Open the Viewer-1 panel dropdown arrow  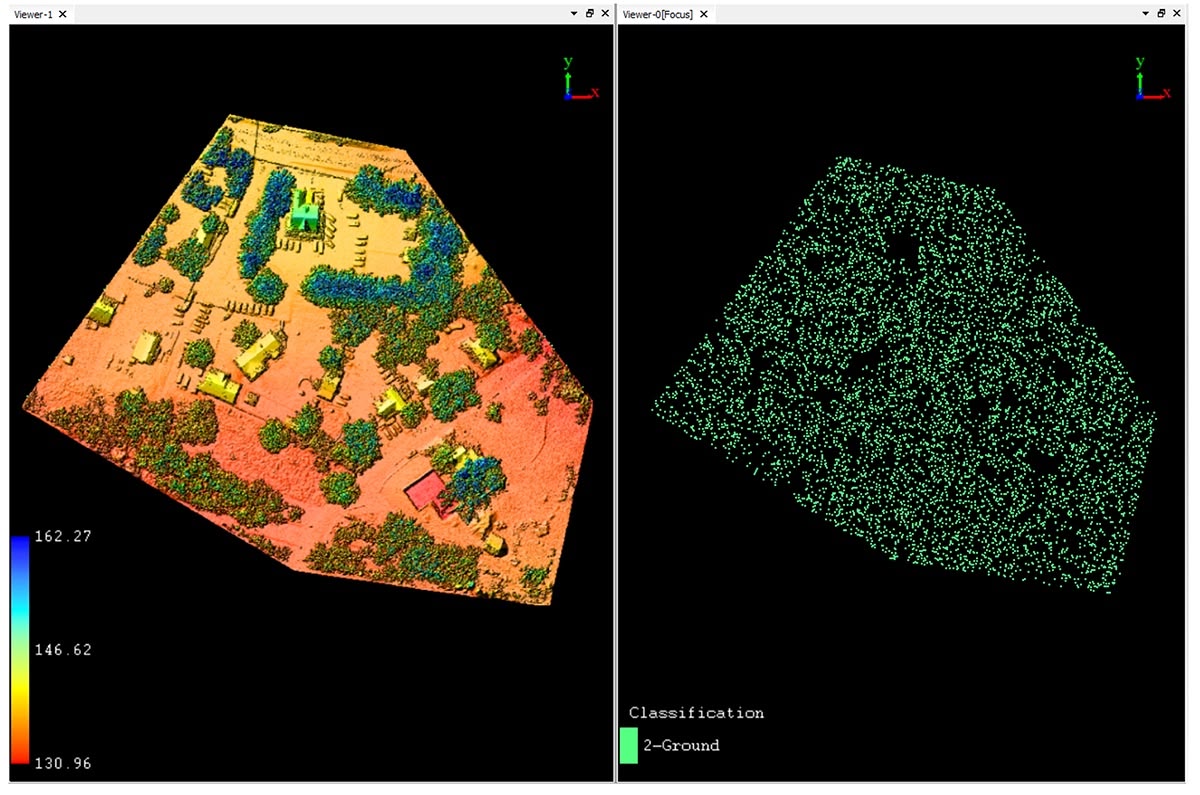pyautogui.click(x=574, y=14)
